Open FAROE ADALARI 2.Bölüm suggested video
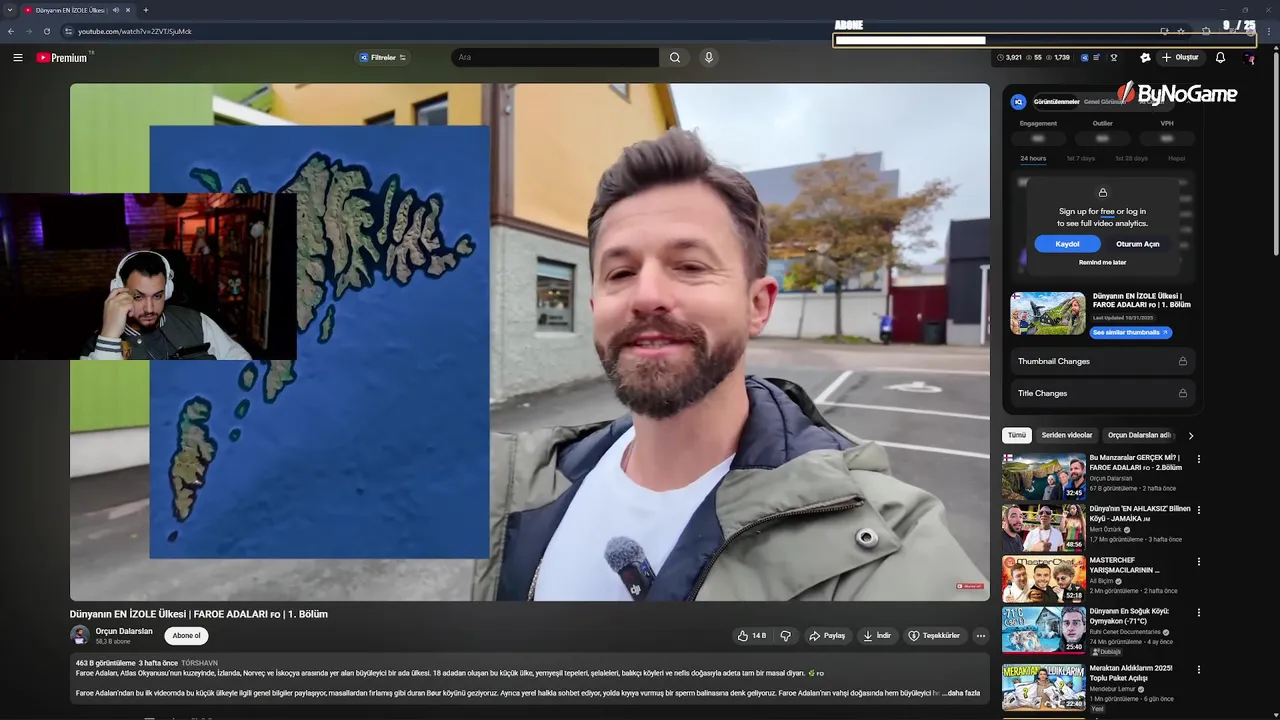1280x720 pixels. coord(1044,476)
